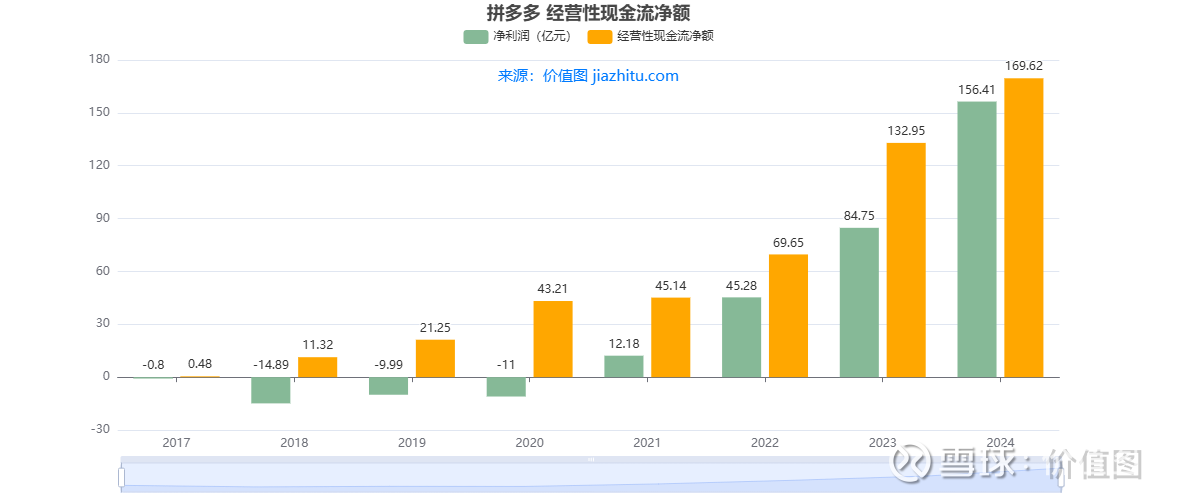The height and width of the screenshot is (500, 1177).
Task: Click the -30 y-axis label
Action: coord(101,429)
